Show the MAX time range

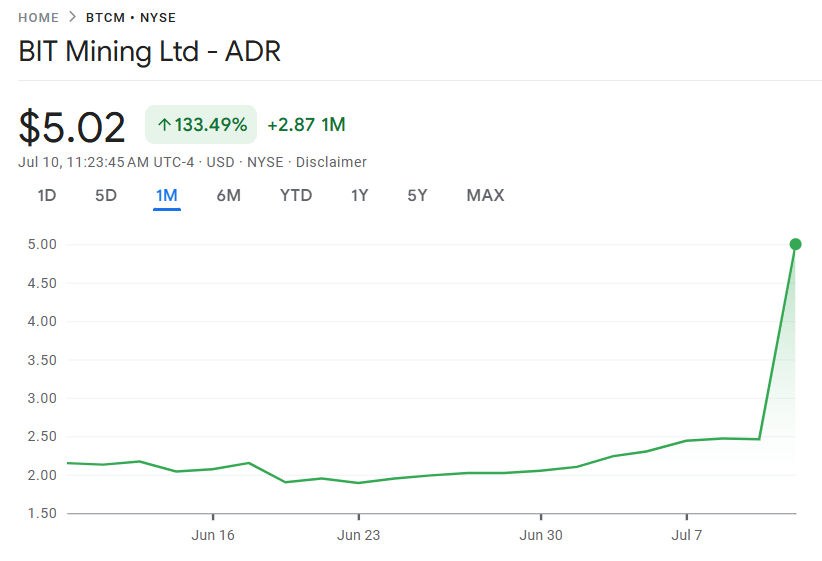tap(485, 196)
